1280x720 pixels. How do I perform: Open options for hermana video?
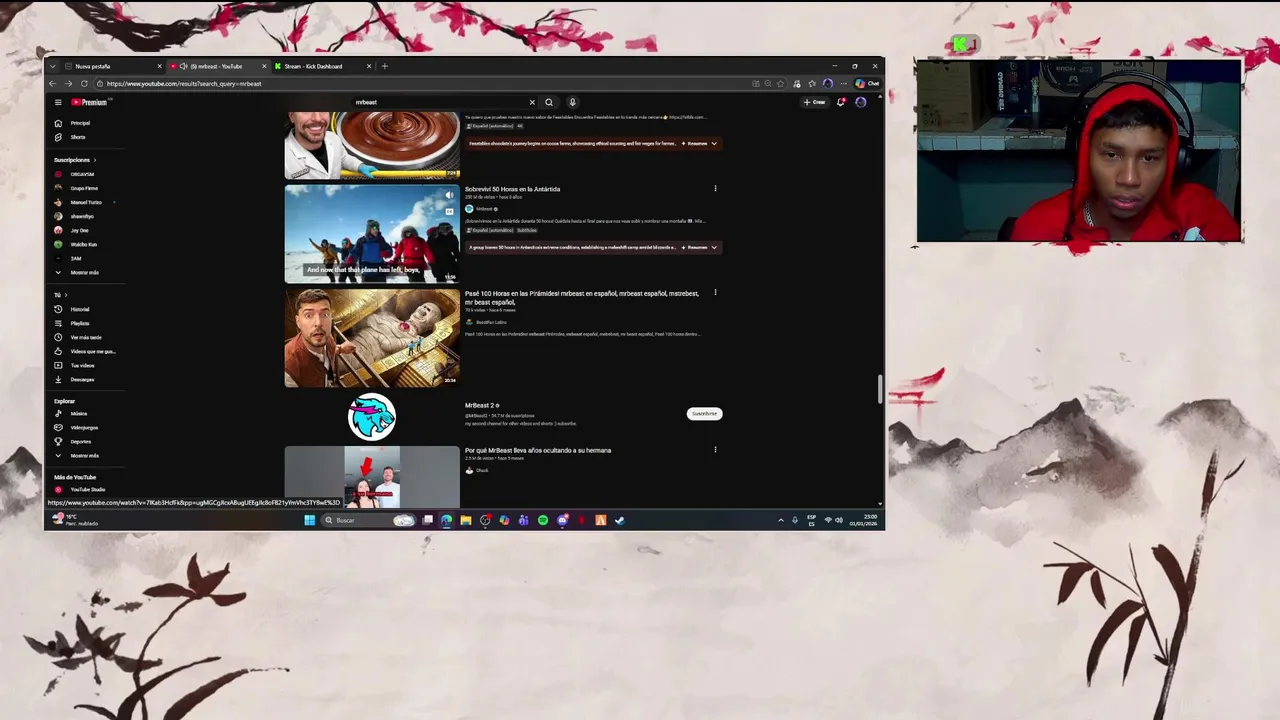715,450
